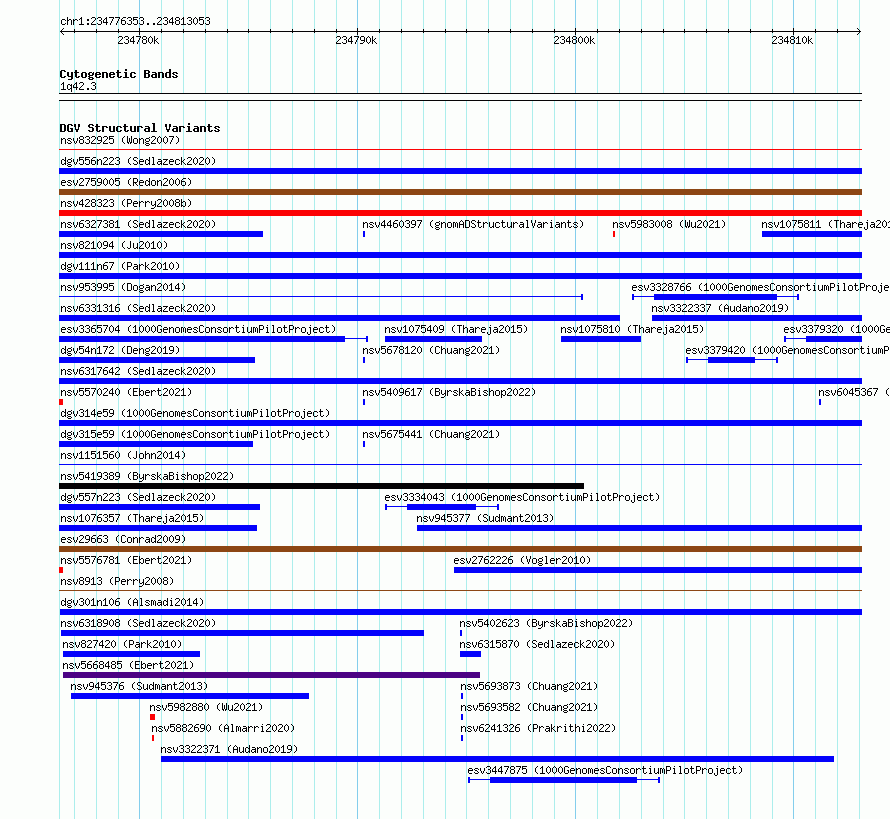The height and width of the screenshot is (819, 890).
Task: Click the purple nsv5668485 variant bar
Action: click(271, 675)
